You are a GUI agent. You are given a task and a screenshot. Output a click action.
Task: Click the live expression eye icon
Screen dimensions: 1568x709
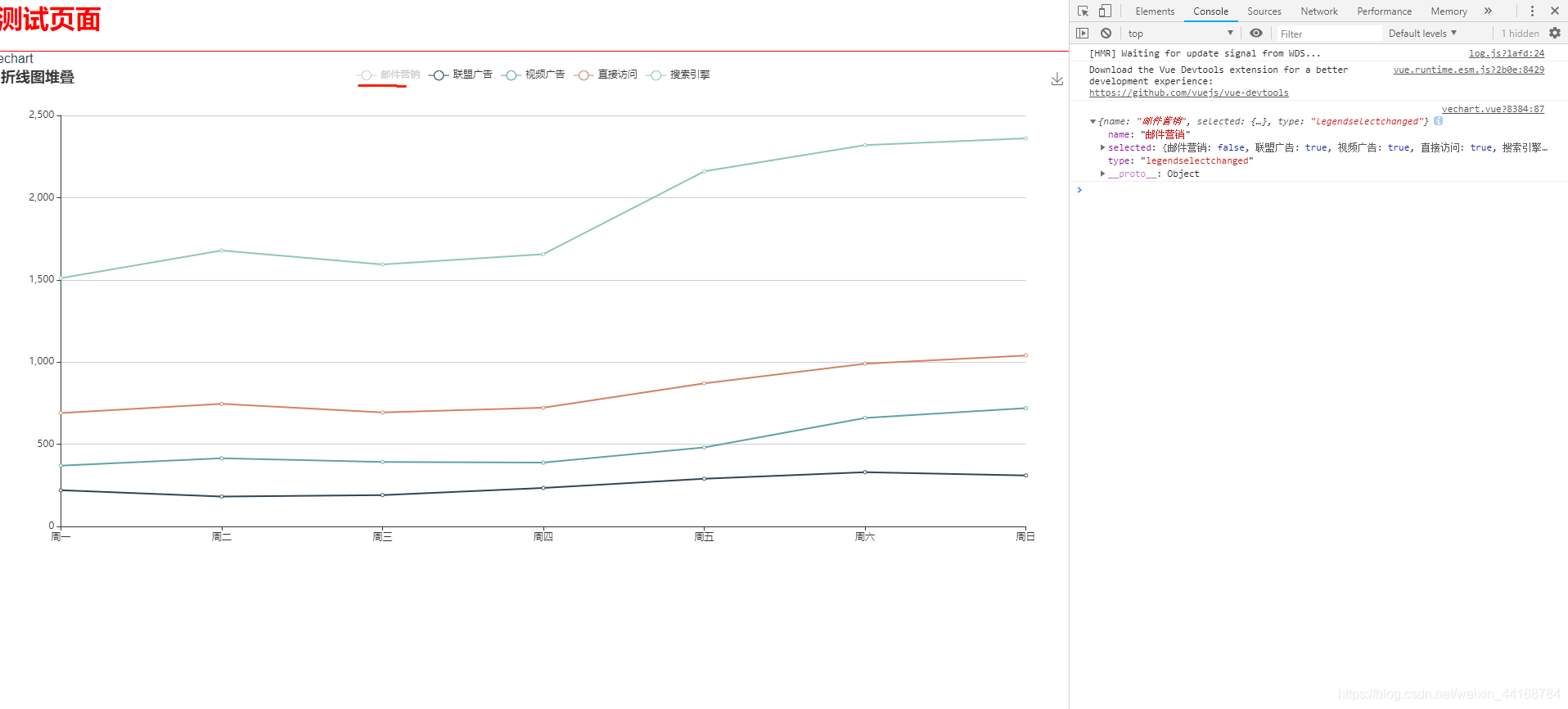pyautogui.click(x=1256, y=34)
